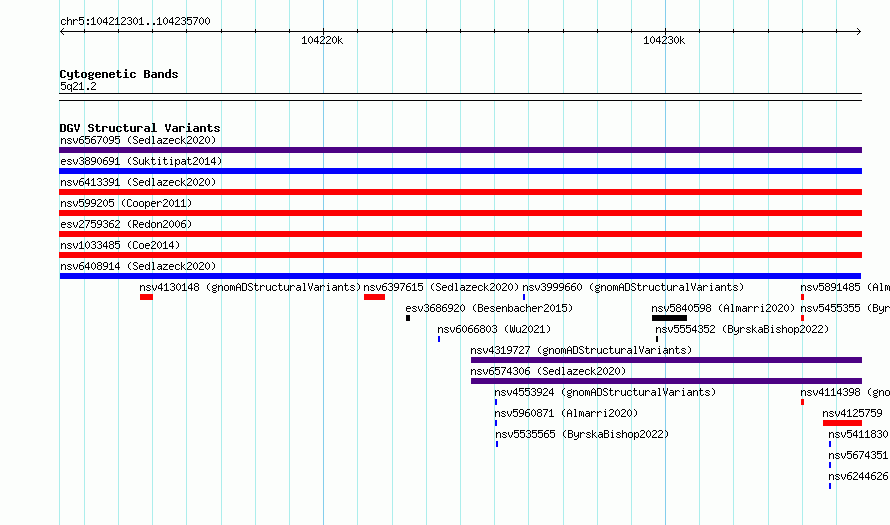This screenshot has height=525, width=890.
Task: Open the nsv5840598 (Almarri2020) label
Action: click(x=723, y=308)
